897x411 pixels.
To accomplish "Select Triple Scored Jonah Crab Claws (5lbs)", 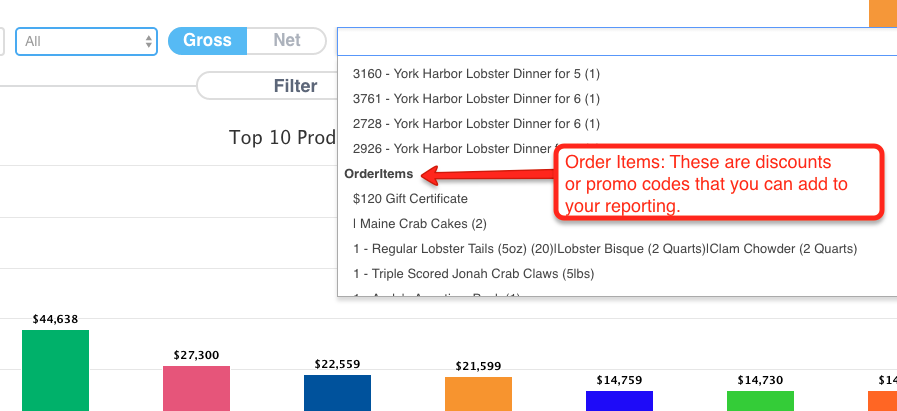I will pos(474,274).
